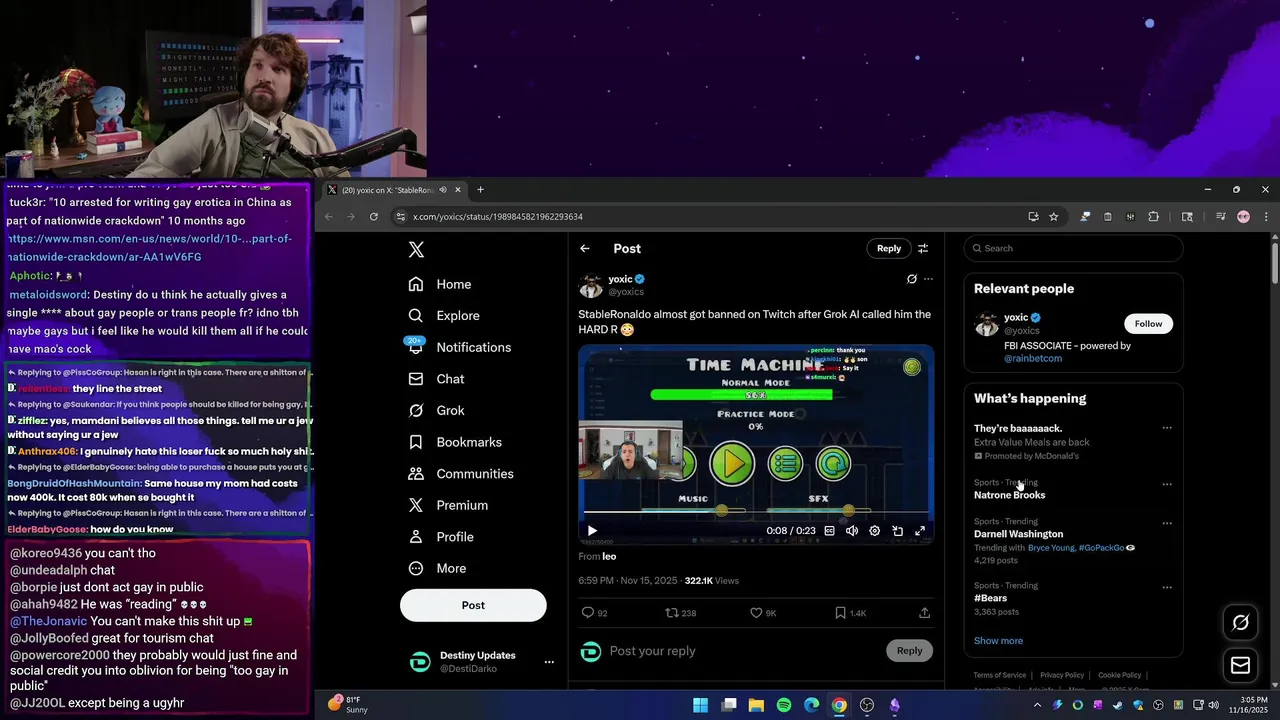Open reply sorting options icon
Viewport: 1280px width, 720px height.
click(x=923, y=248)
